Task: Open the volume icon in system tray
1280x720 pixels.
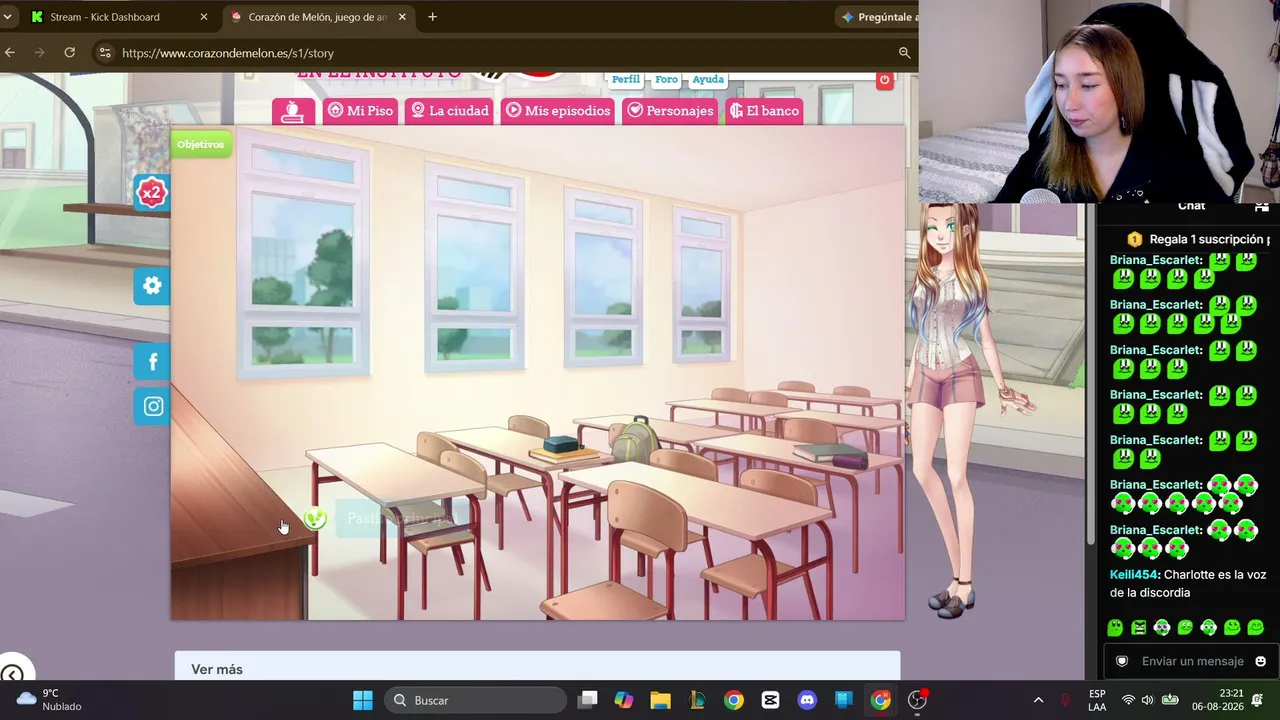Action: click(1147, 700)
